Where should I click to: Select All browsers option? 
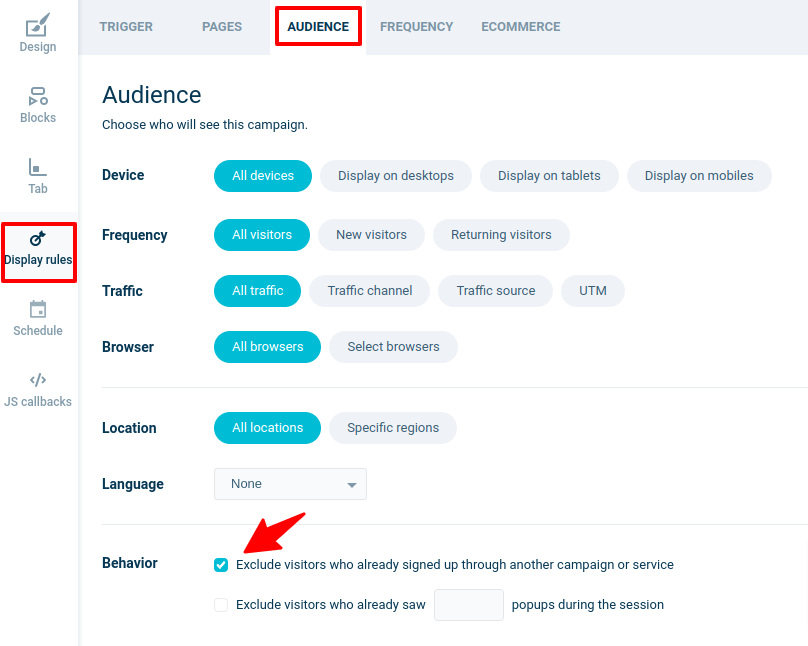(x=267, y=347)
